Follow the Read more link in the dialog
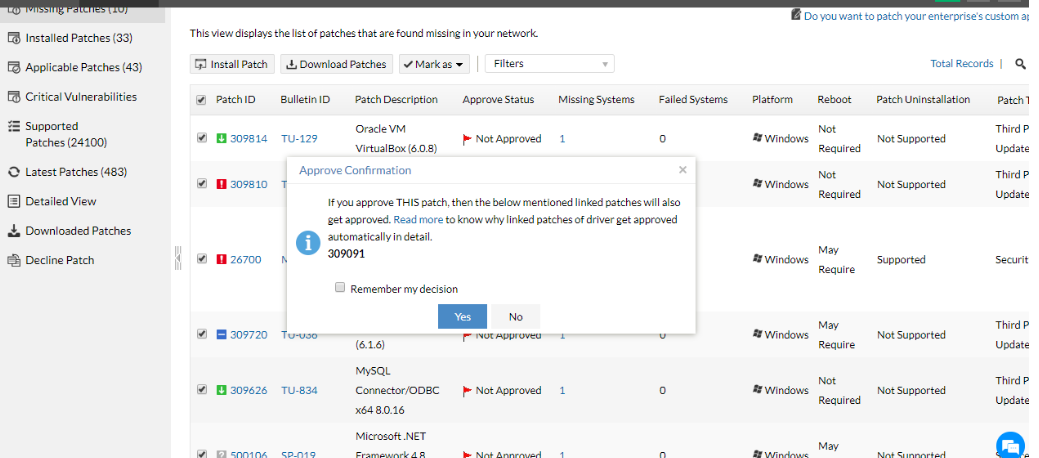Screen dimensions: 1039x458 418,218
